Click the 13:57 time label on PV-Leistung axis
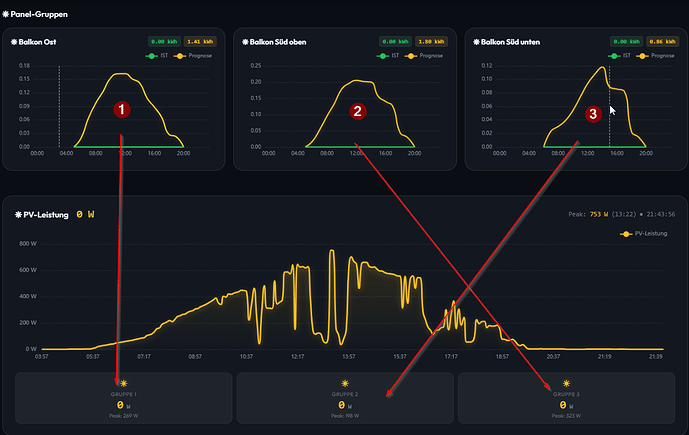 coord(349,356)
